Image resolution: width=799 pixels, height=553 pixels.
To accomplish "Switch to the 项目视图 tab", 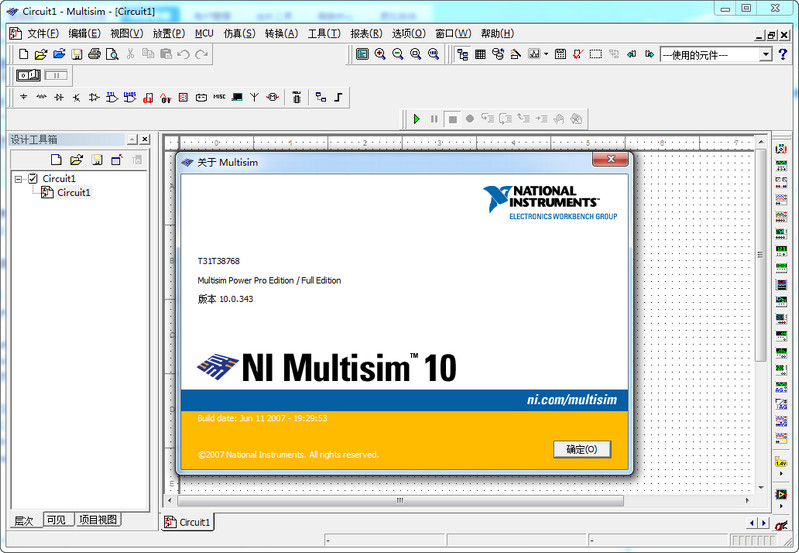I will coord(98,520).
